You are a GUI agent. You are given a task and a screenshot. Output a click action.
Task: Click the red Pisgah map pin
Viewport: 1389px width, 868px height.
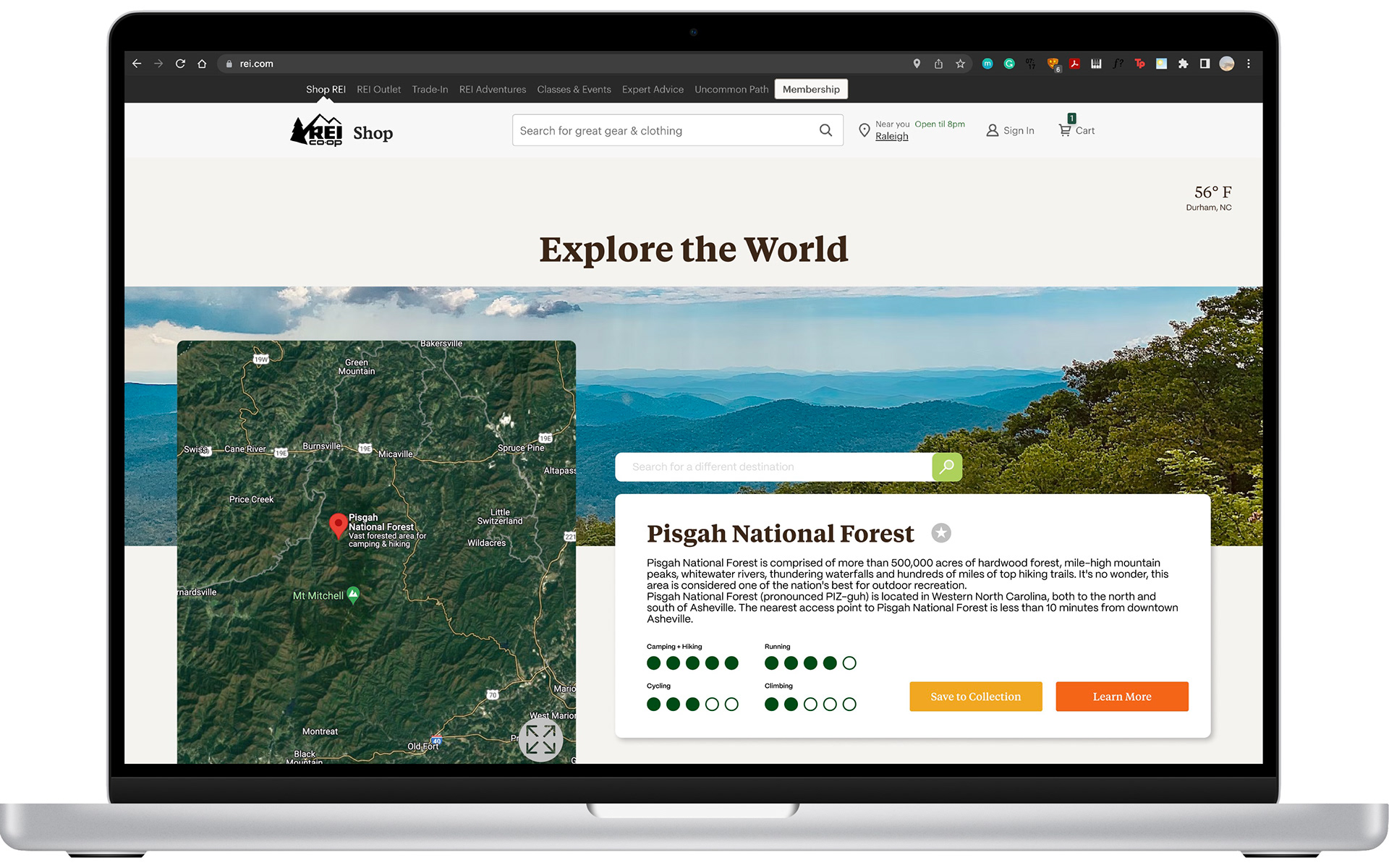point(338,526)
